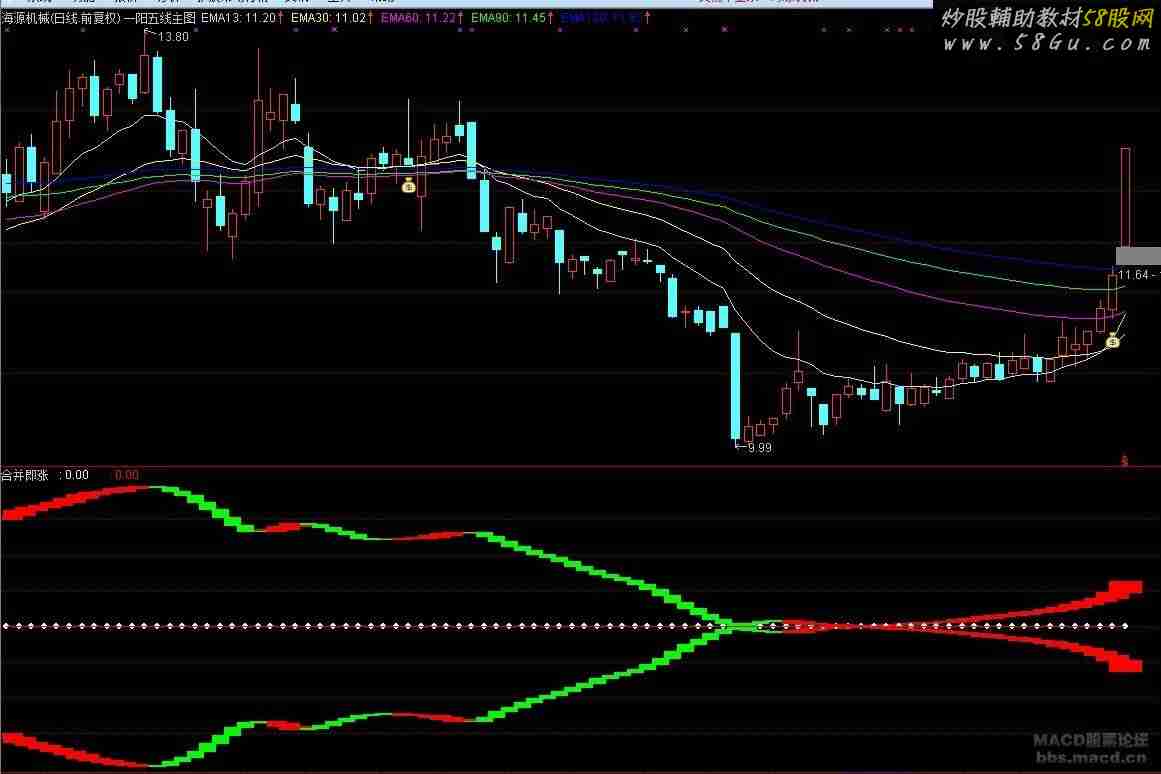Click the EMA30: 11.02 readout

[x=329, y=18]
